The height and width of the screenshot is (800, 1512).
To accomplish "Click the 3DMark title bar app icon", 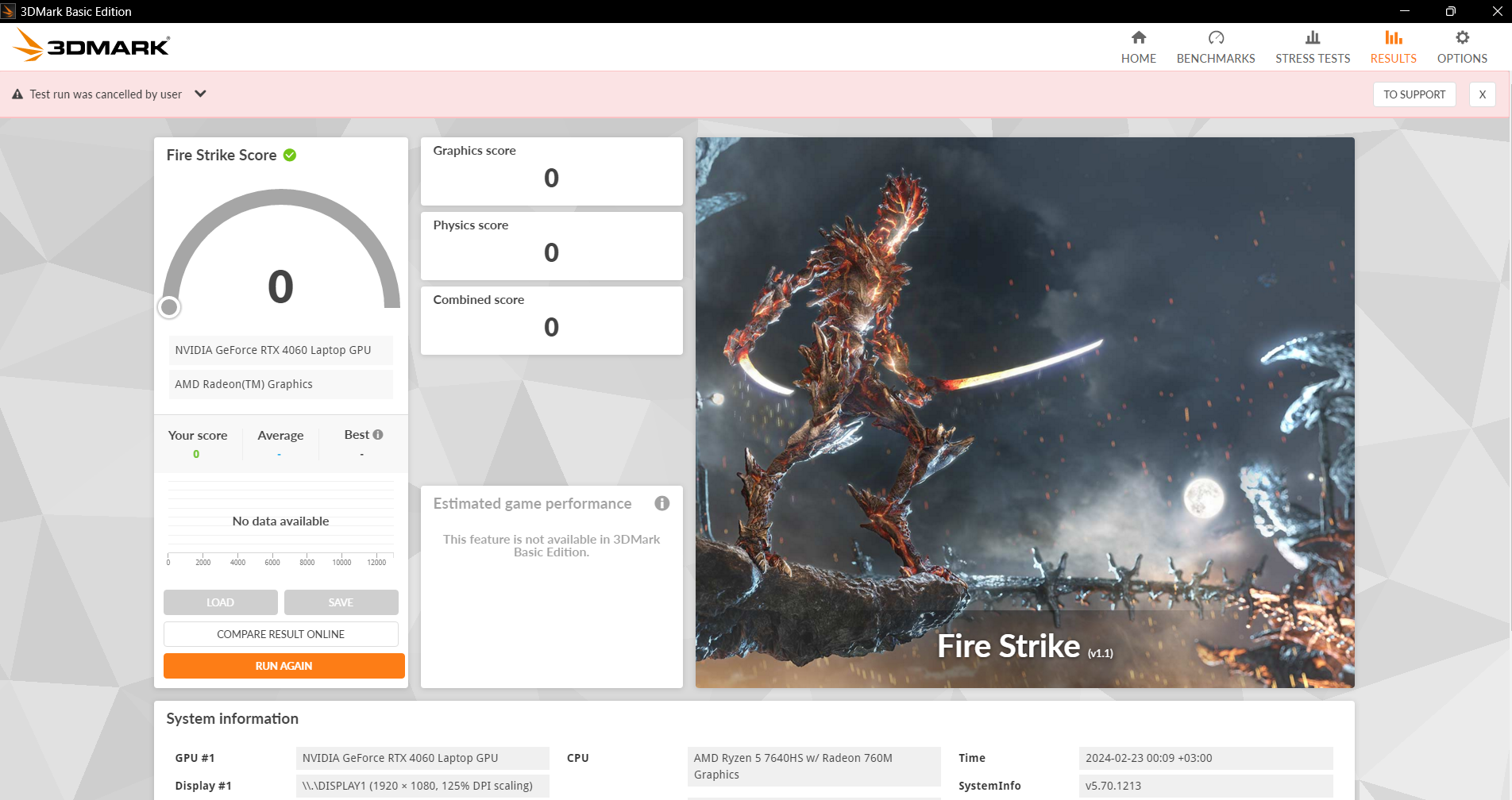I will (9, 11).
